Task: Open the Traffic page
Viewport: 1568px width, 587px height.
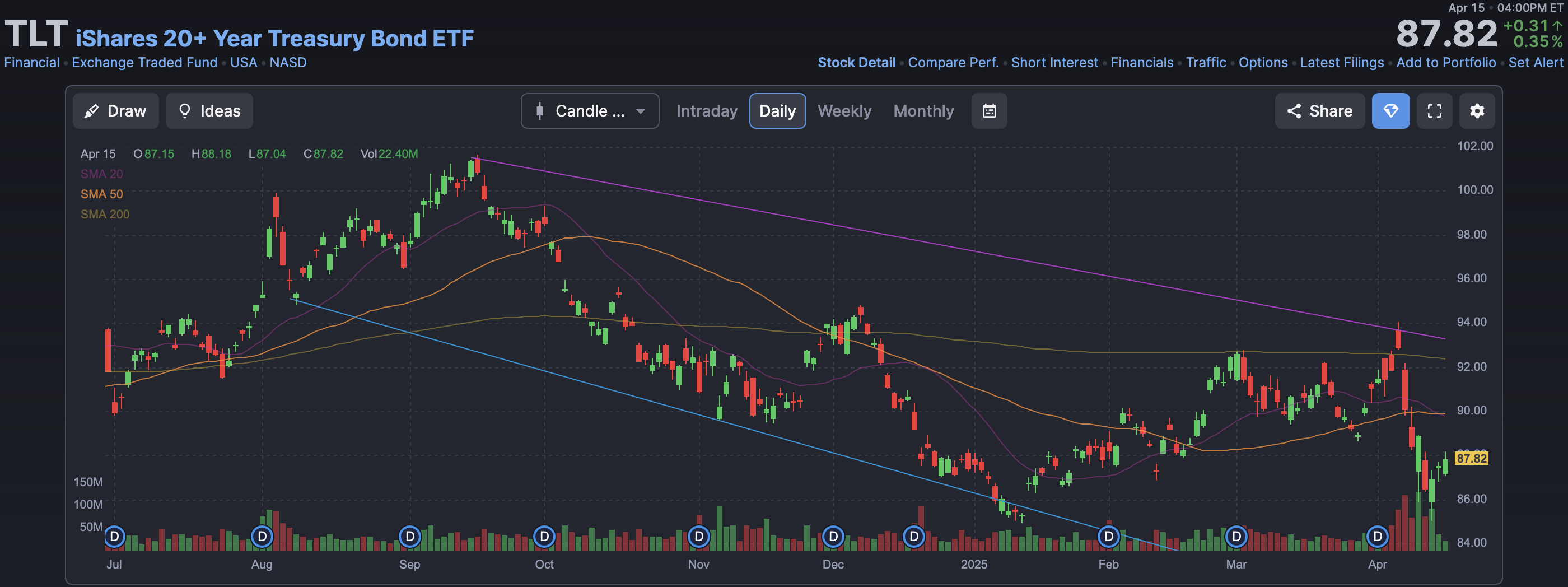Action: [x=1206, y=63]
